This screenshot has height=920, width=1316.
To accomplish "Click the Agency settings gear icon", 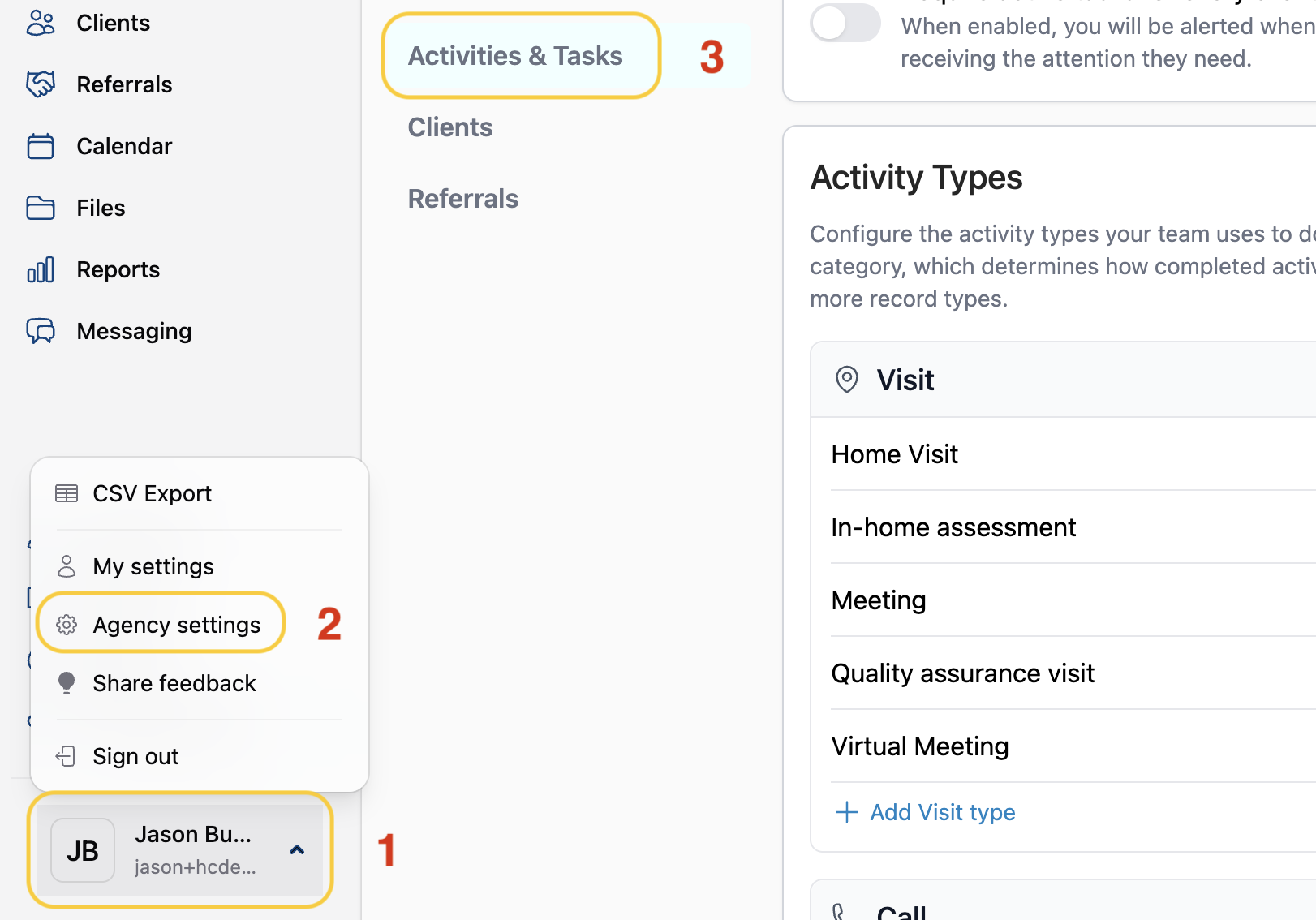I will point(67,625).
